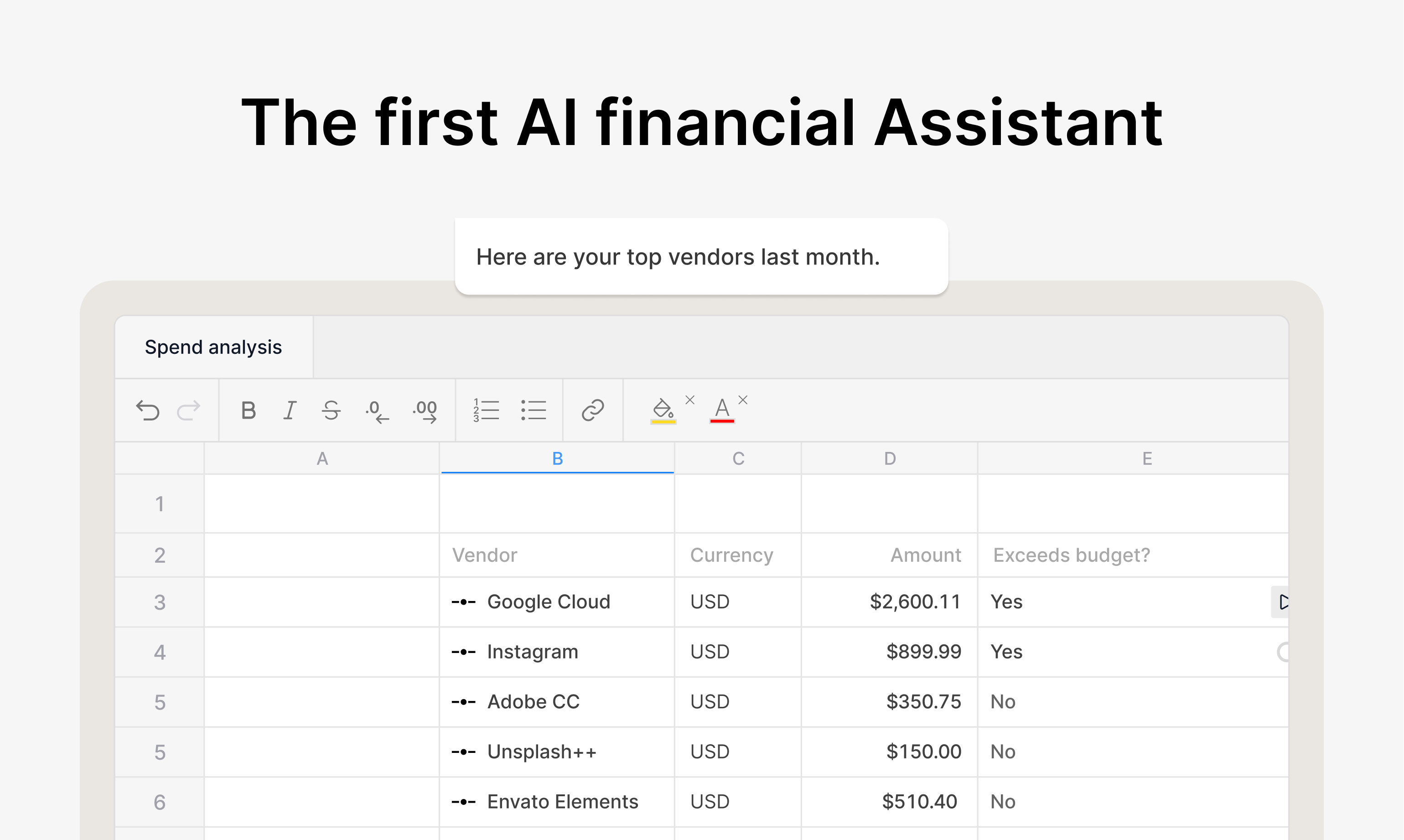Image resolution: width=1404 pixels, height=840 pixels.
Task: Toggle Italic formatting
Action: [290, 410]
